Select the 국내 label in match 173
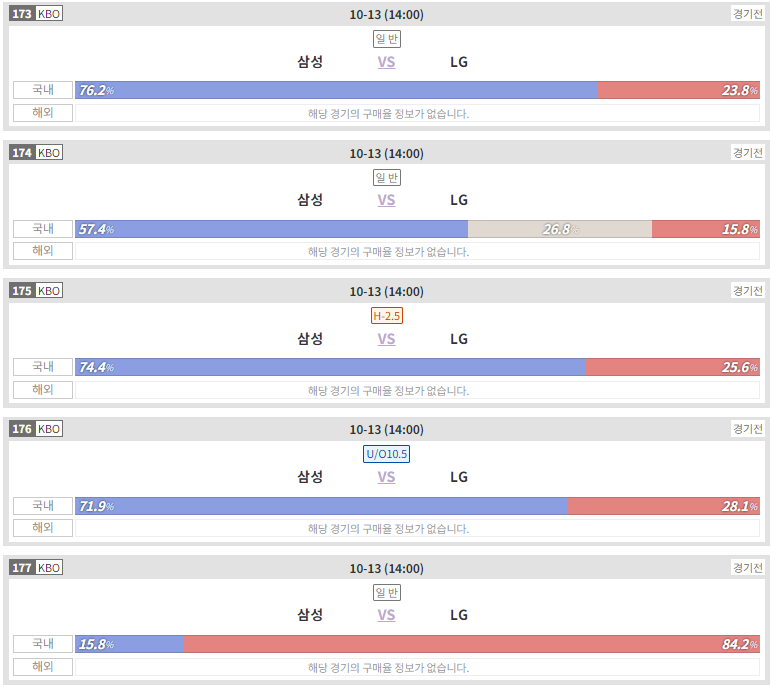The width and height of the screenshot is (771, 685). pos(43,90)
